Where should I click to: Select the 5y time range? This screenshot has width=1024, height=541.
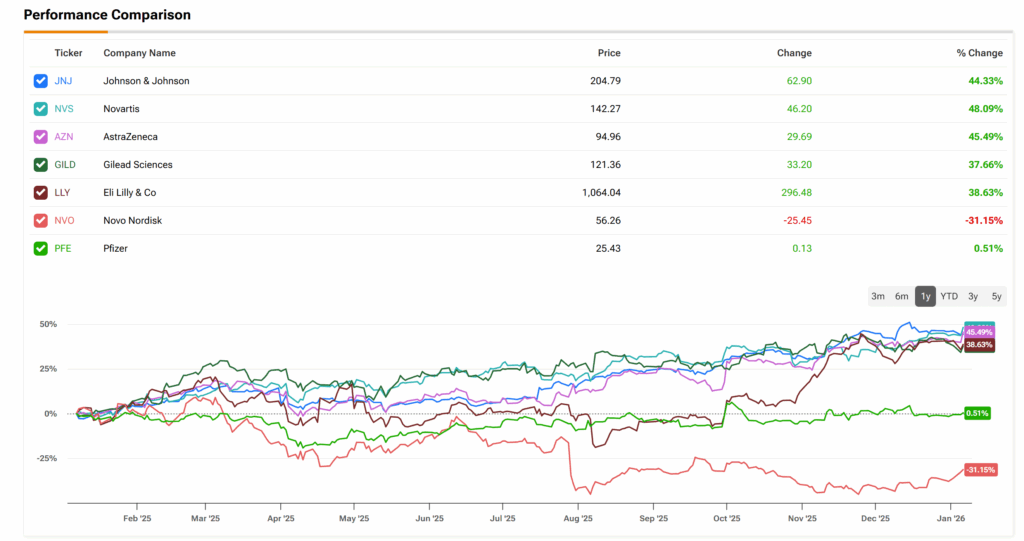click(x=996, y=296)
